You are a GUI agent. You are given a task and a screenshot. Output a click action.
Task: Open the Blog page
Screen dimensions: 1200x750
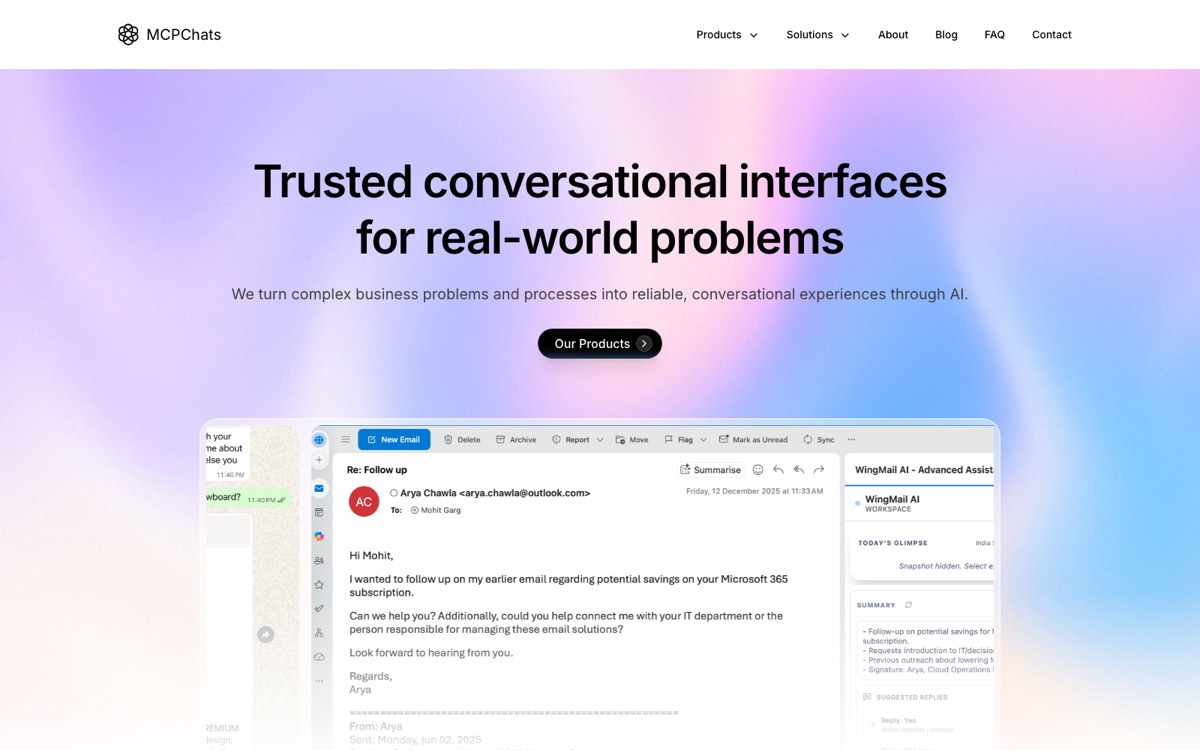point(946,35)
